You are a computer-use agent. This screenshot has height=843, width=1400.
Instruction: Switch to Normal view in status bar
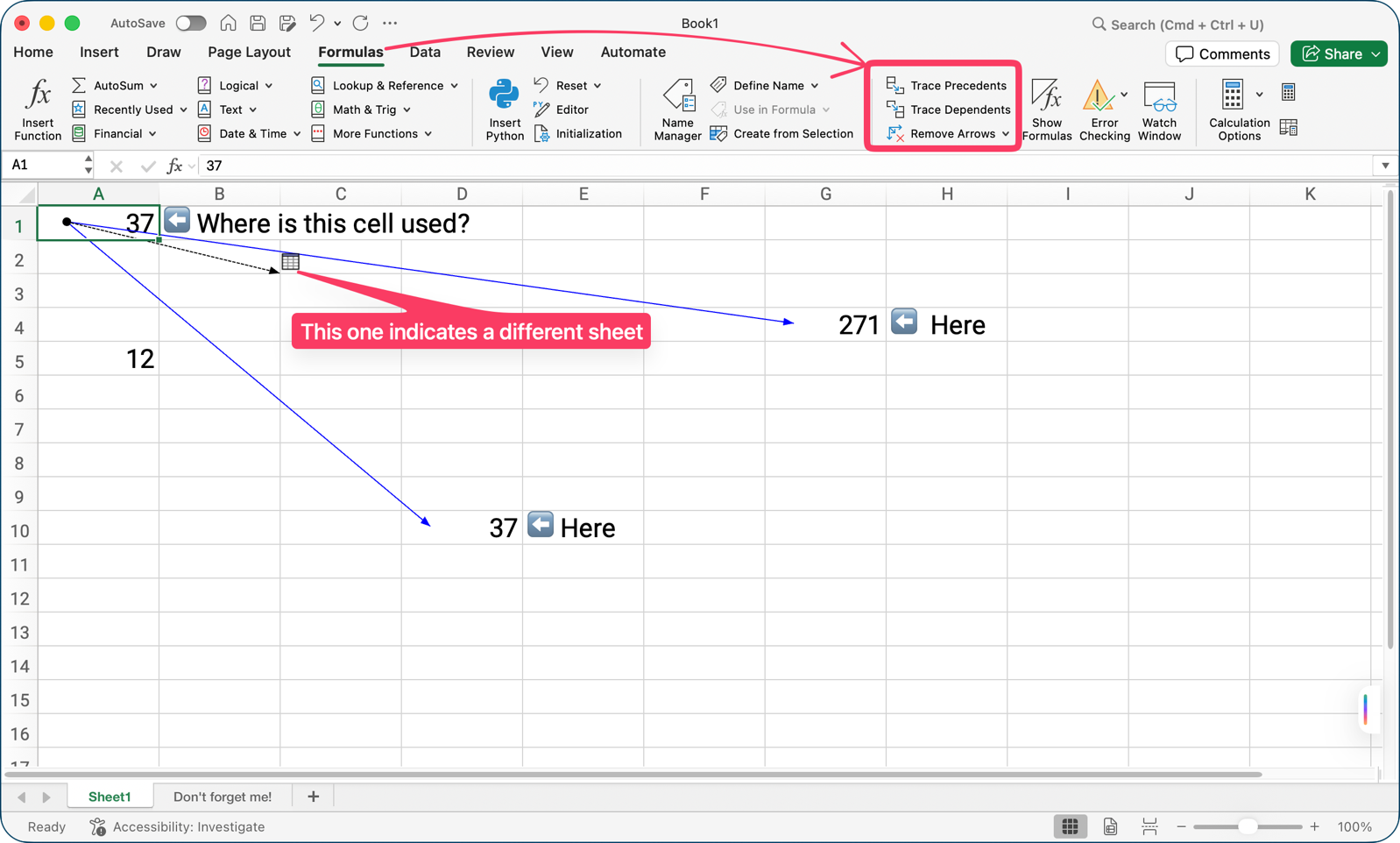click(x=1070, y=826)
